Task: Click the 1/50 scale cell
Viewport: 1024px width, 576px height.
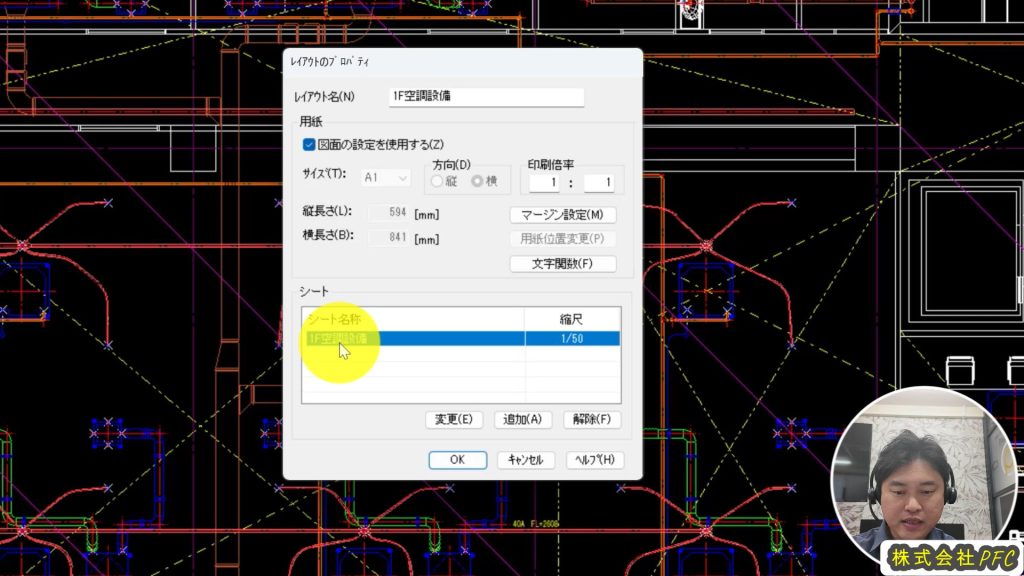Action: click(x=572, y=339)
